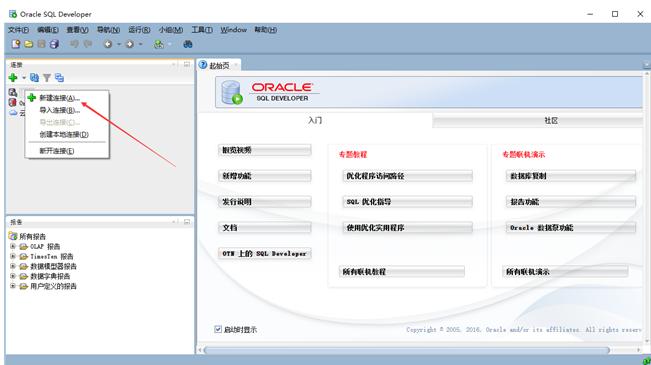
Task: Minimize the Reports (报告) panel
Action: point(187,222)
